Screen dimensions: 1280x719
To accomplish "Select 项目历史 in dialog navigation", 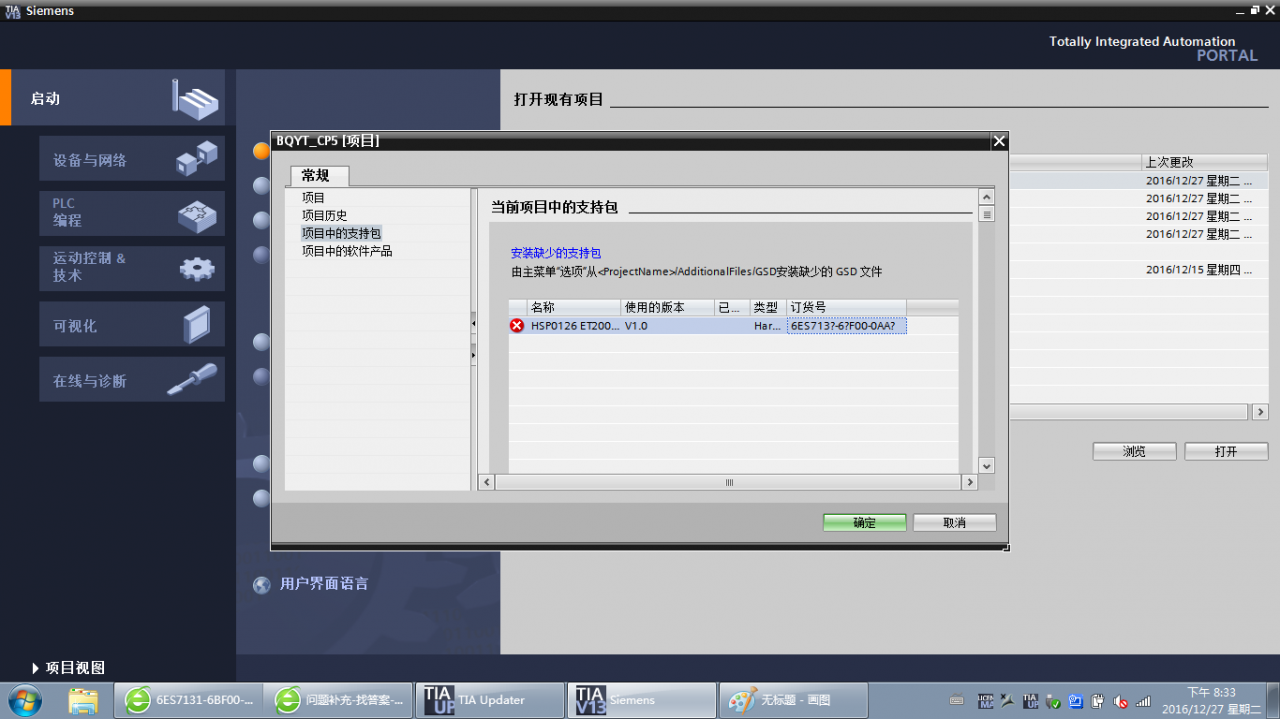I will (324, 215).
